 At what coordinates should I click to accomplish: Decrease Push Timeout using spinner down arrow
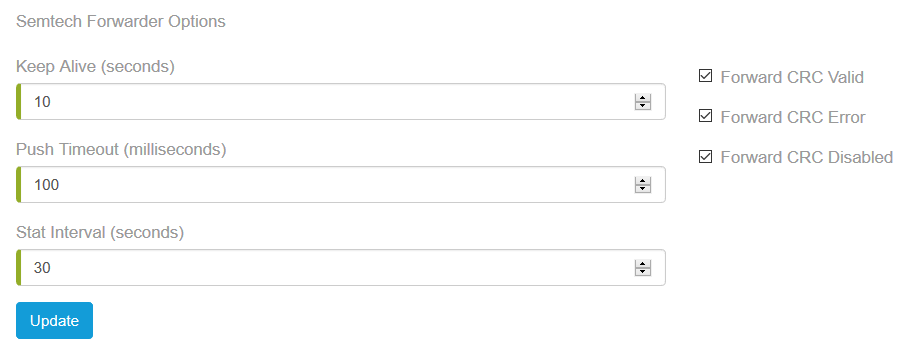tap(643, 189)
